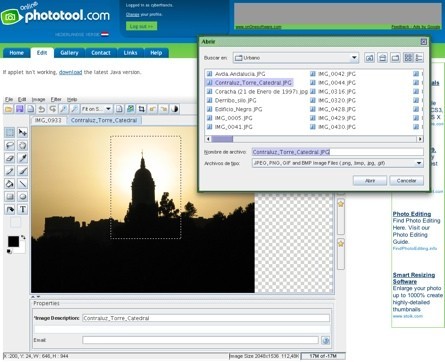Select the Ellipse shape tool
Screen dimensions: 445x362
23,196
